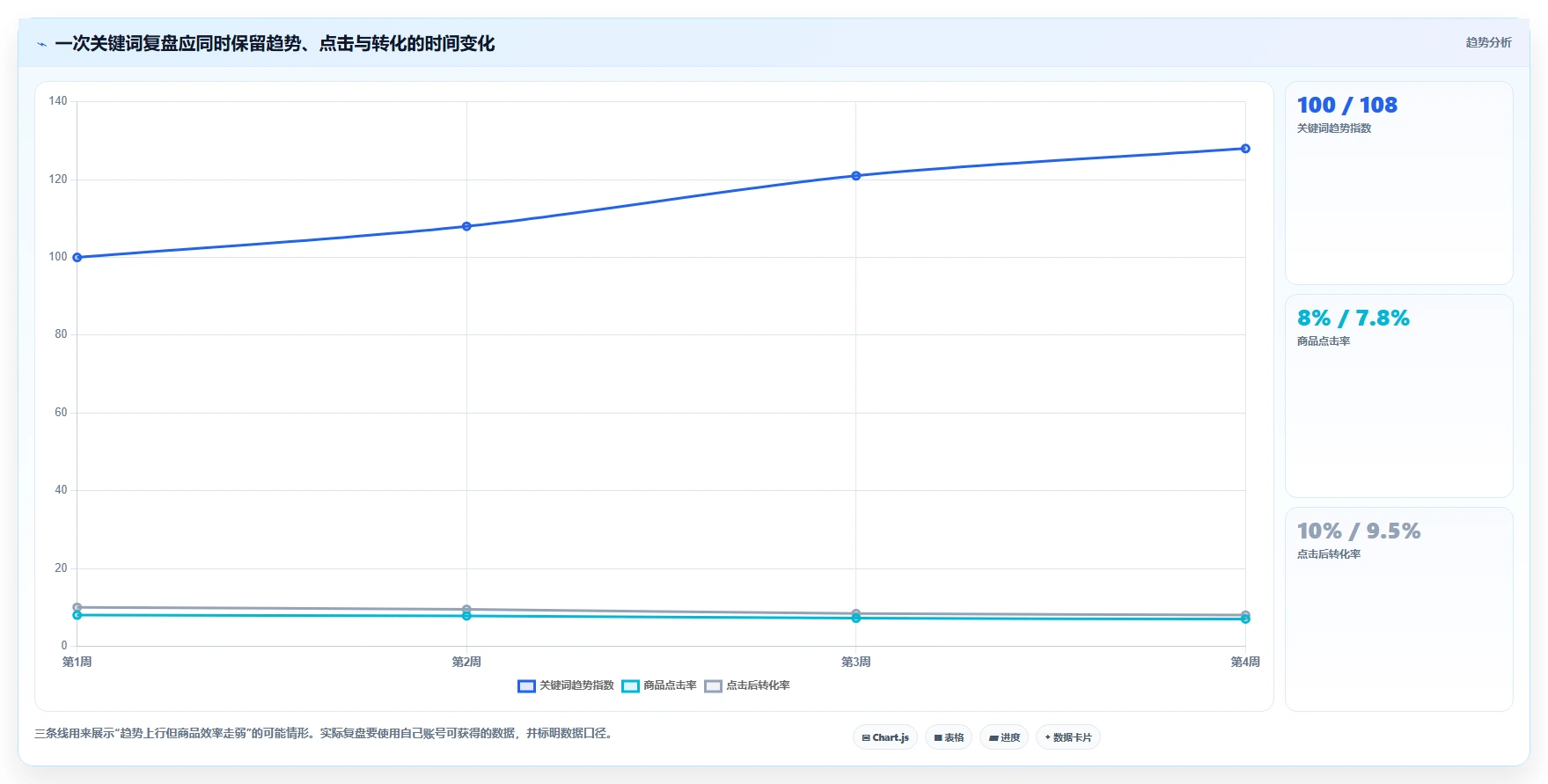Click the 100 / 108 stat value
Image resolution: width=1548 pixels, height=784 pixels.
point(1347,106)
